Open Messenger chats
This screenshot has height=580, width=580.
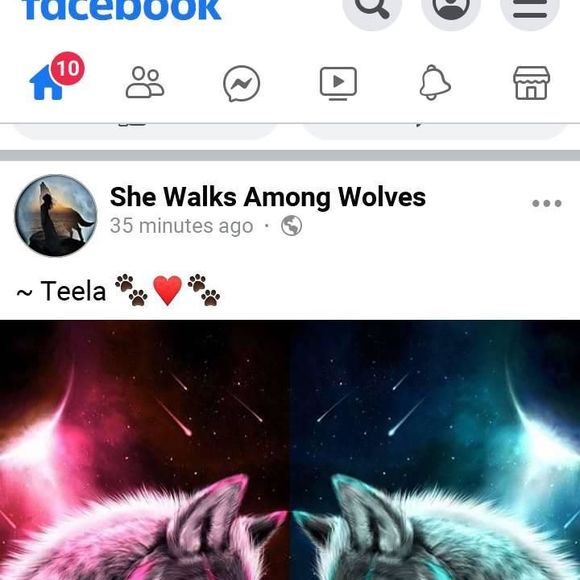coord(242,84)
